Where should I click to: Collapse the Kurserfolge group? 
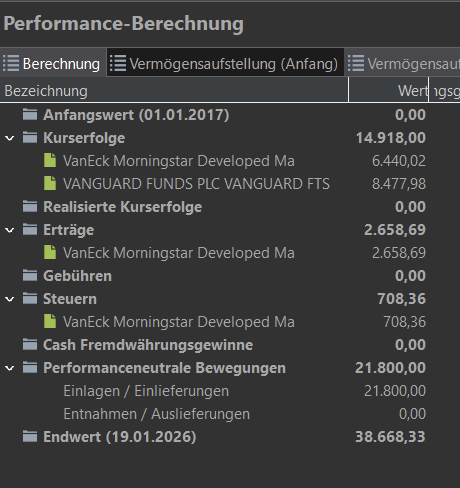pyautogui.click(x=10, y=138)
